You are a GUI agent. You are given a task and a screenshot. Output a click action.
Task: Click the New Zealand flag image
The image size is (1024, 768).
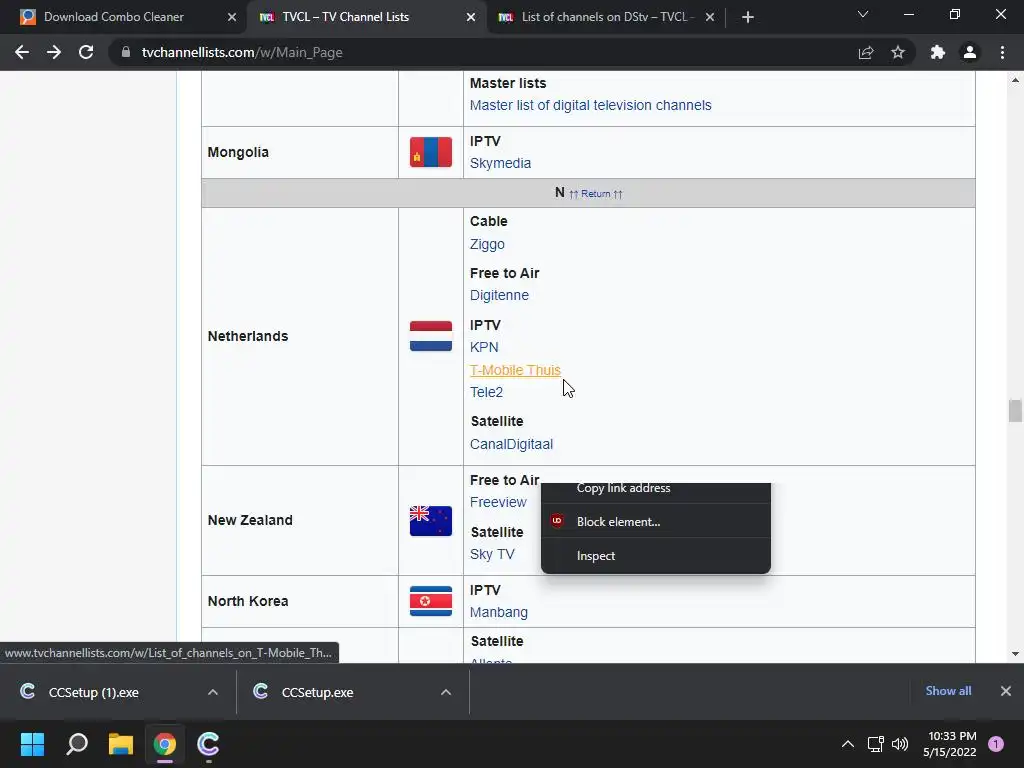click(x=431, y=521)
